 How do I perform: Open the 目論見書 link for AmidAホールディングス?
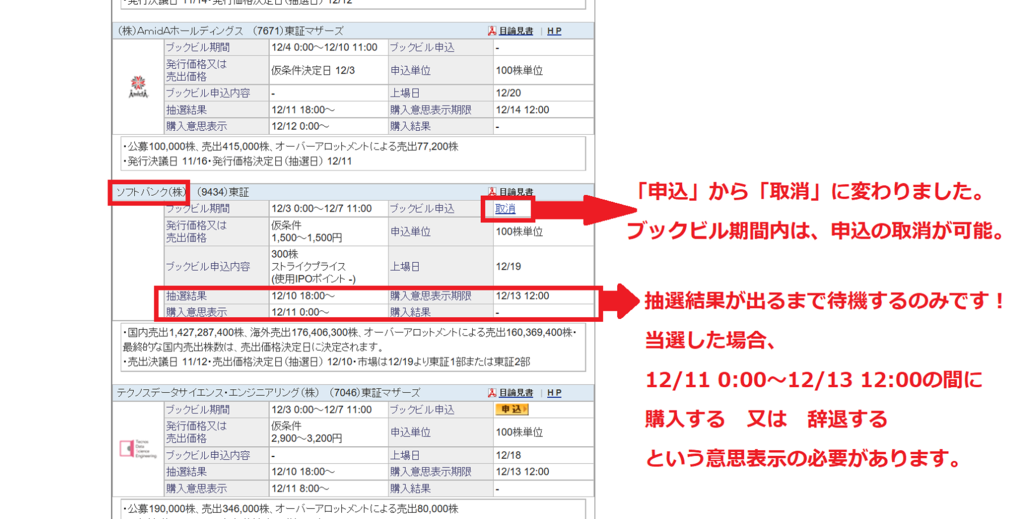click(516, 31)
